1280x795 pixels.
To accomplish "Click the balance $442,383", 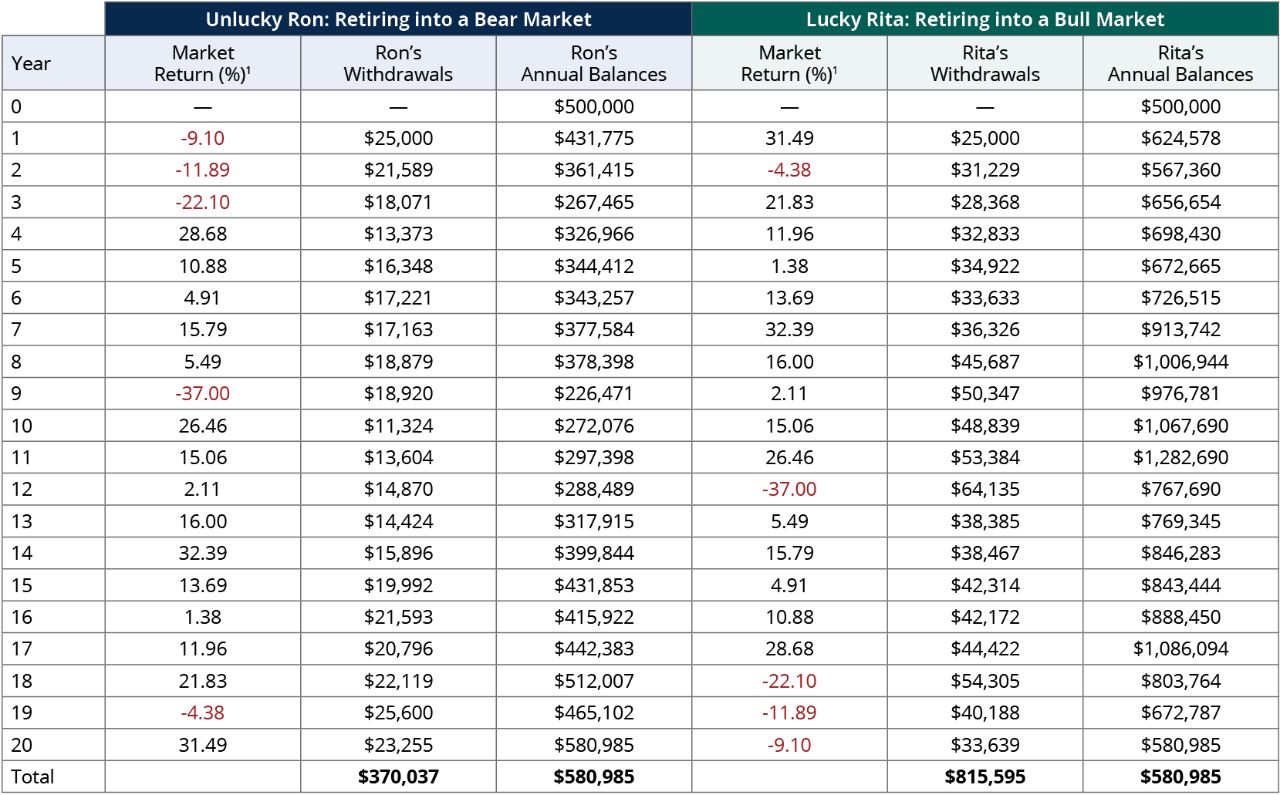I will point(594,649).
